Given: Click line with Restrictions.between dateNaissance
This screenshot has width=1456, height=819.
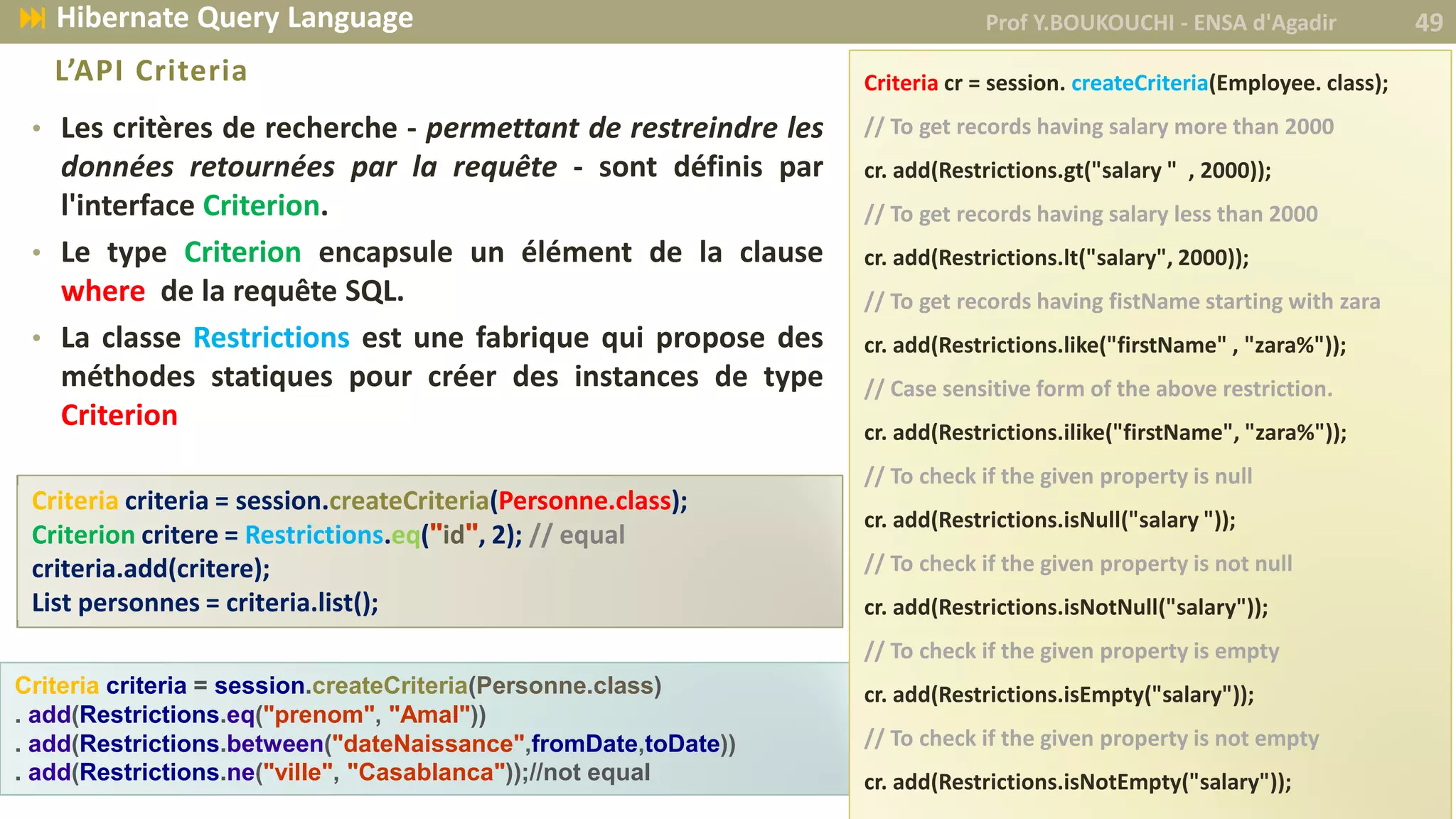Looking at the screenshot, I should coord(375,744).
